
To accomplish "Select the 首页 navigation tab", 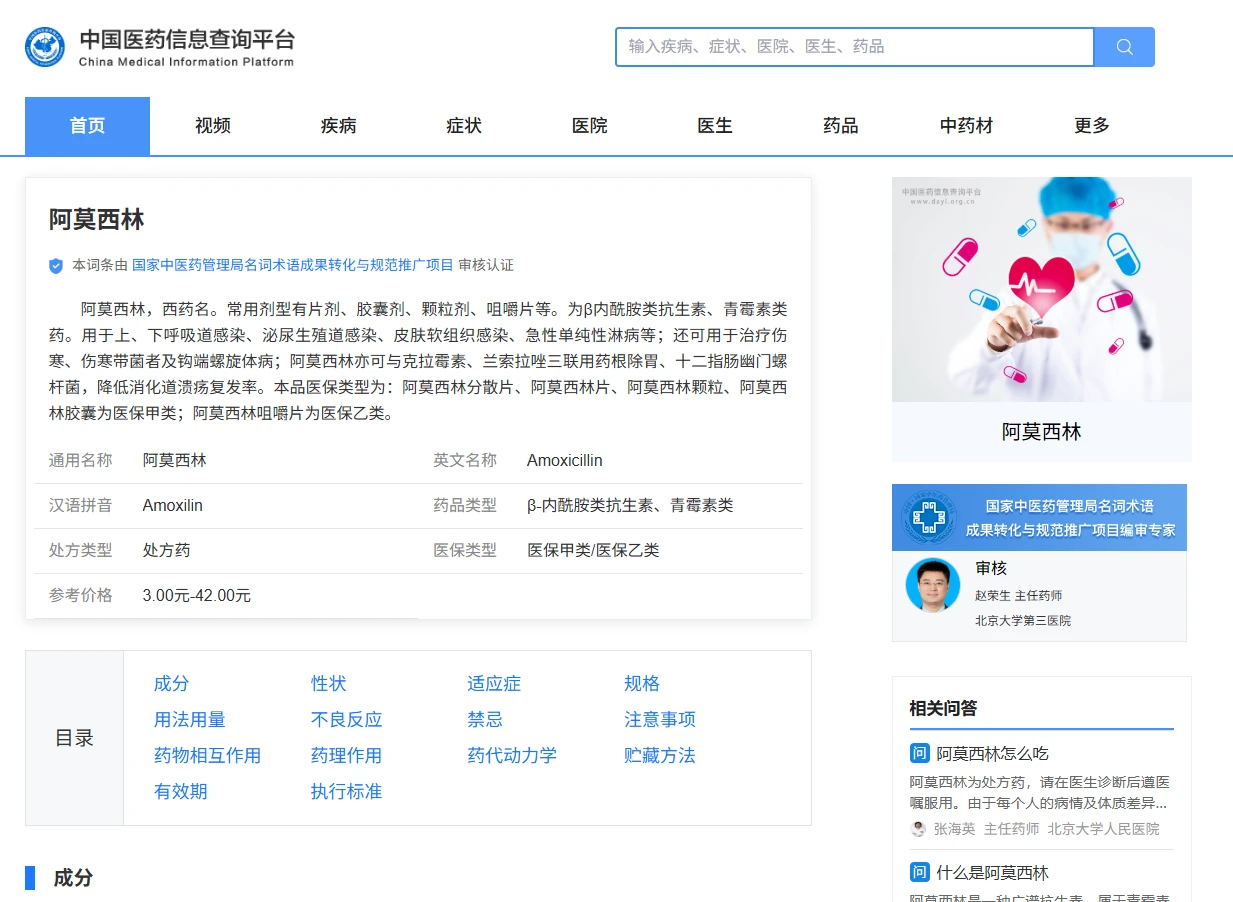I will coord(87,126).
